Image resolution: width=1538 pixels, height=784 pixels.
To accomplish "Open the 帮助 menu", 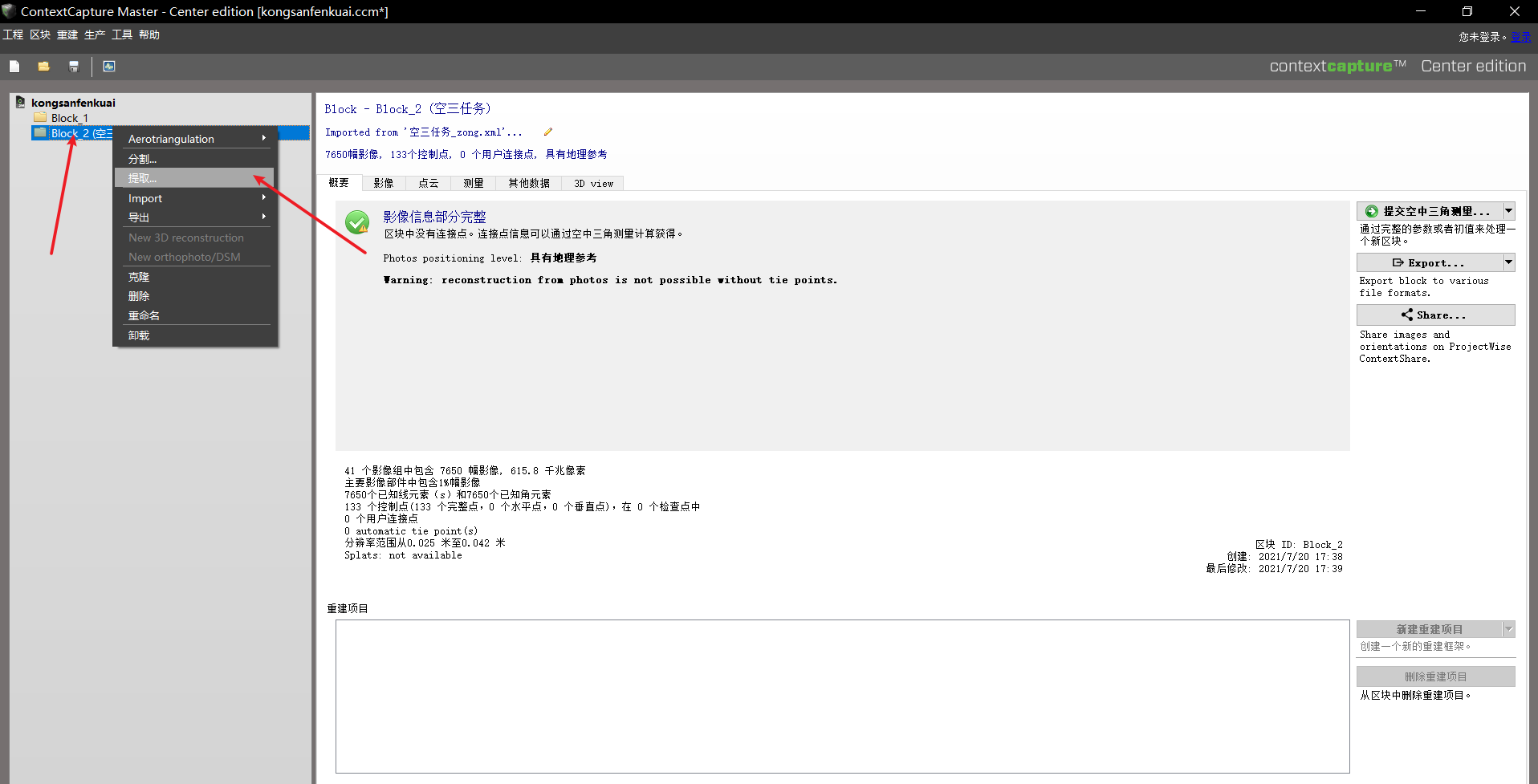I will (149, 35).
